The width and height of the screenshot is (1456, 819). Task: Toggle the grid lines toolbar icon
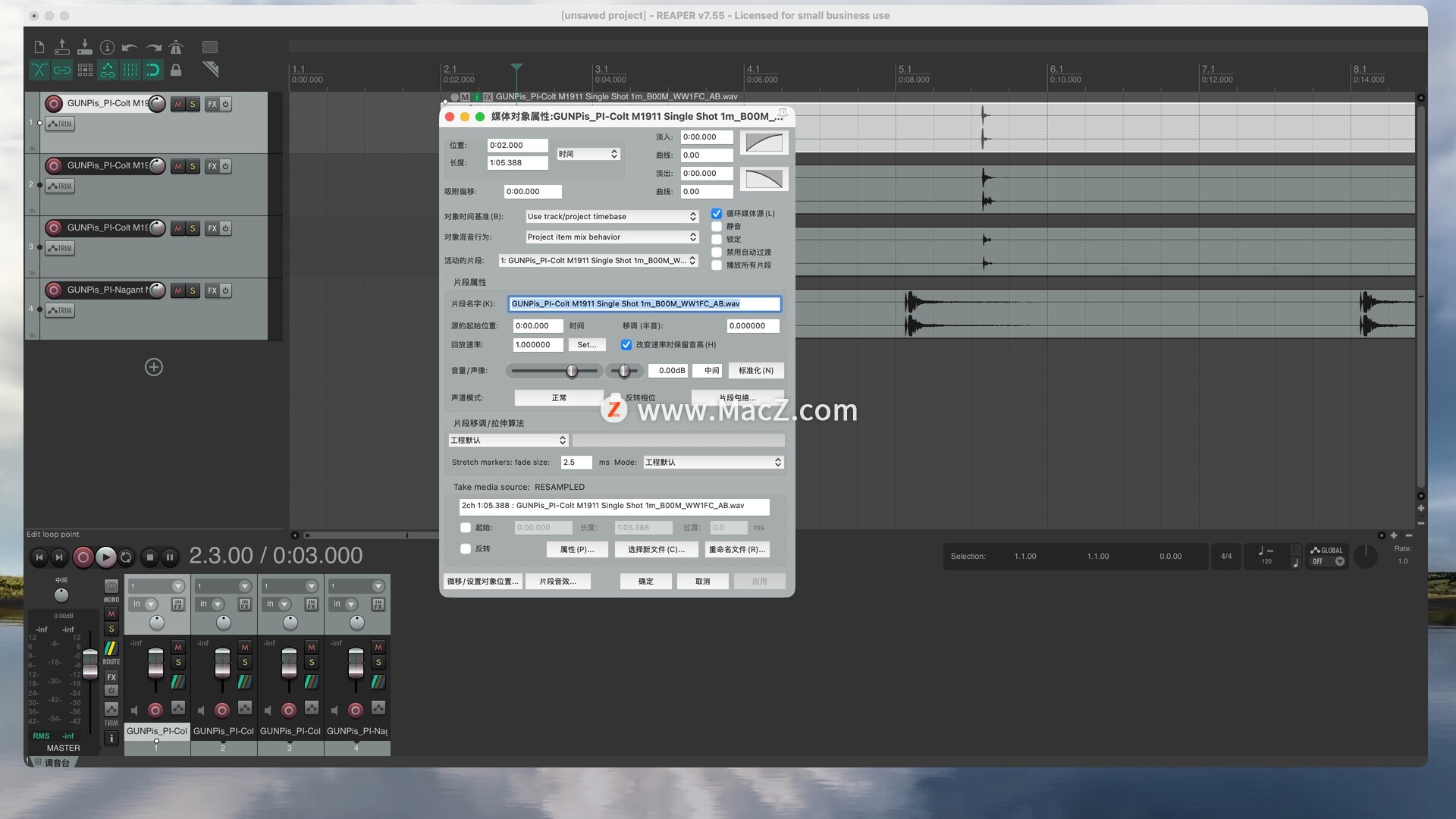pyautogui.click(x=130, y=71)
